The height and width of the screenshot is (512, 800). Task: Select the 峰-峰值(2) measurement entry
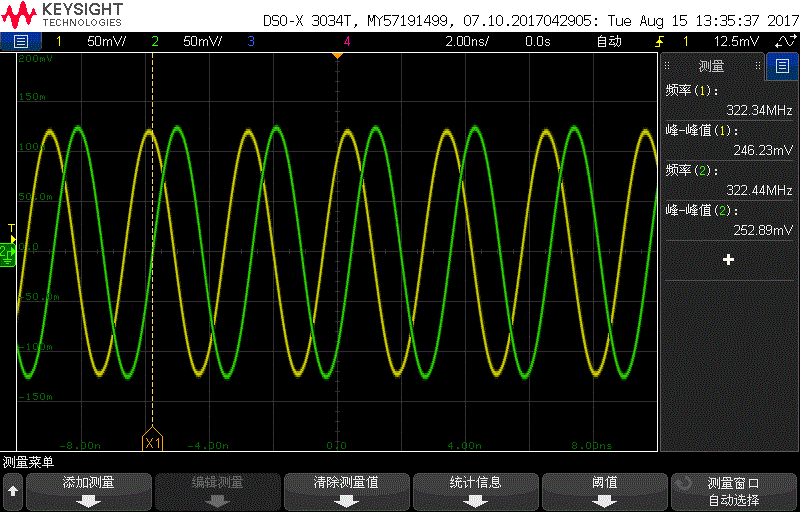pyautogui.click(x=729, y=220)
